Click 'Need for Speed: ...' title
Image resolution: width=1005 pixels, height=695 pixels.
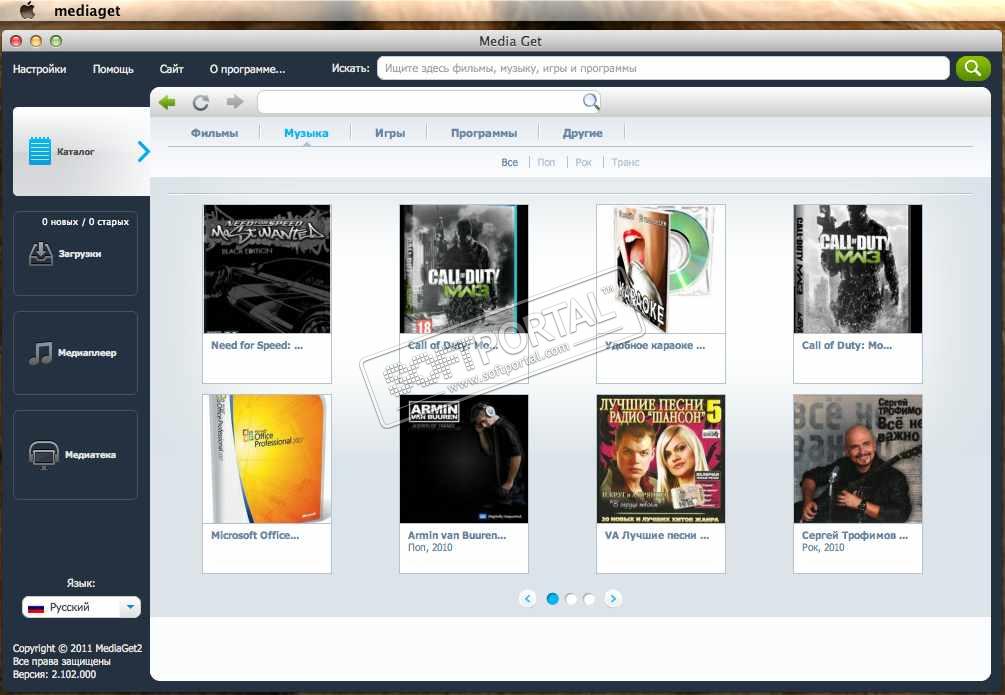click(x=257, y=345)
